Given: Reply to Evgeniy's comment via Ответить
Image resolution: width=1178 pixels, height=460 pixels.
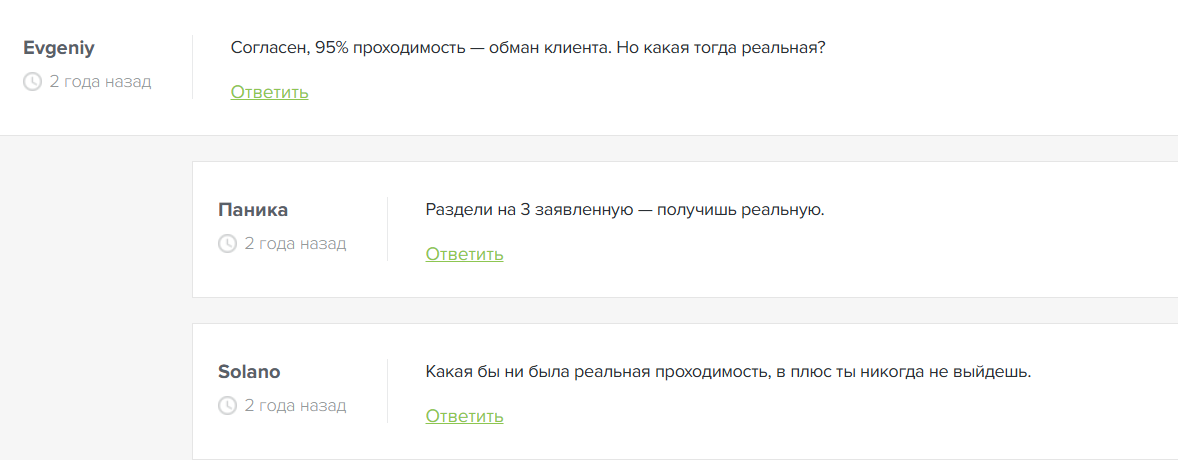Looking at the screenshot, I should (x=269, y=92).
